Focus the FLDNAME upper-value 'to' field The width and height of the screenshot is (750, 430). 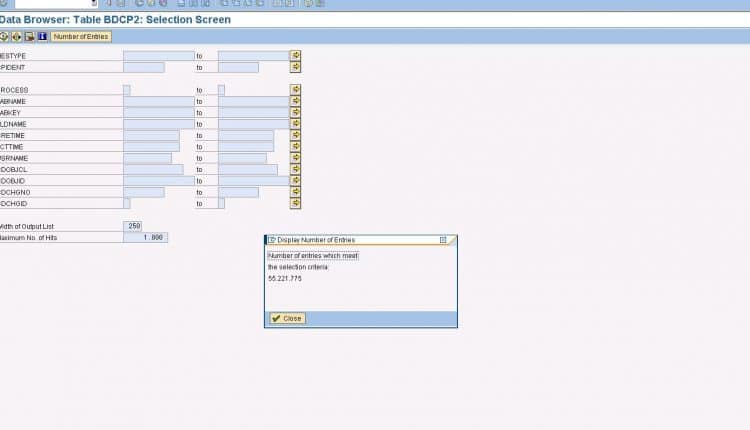[x=254, y=124]
